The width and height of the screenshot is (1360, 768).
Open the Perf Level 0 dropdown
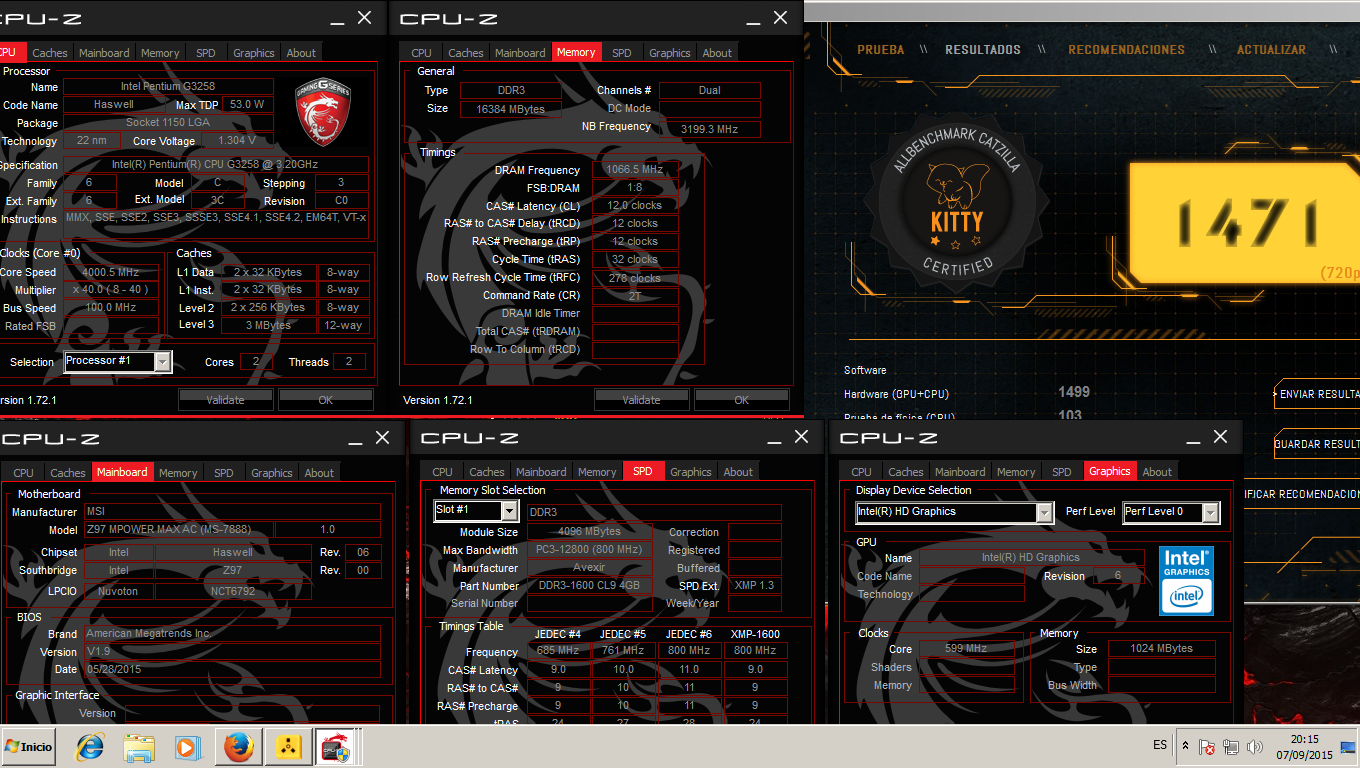(x=1171, y=512)
